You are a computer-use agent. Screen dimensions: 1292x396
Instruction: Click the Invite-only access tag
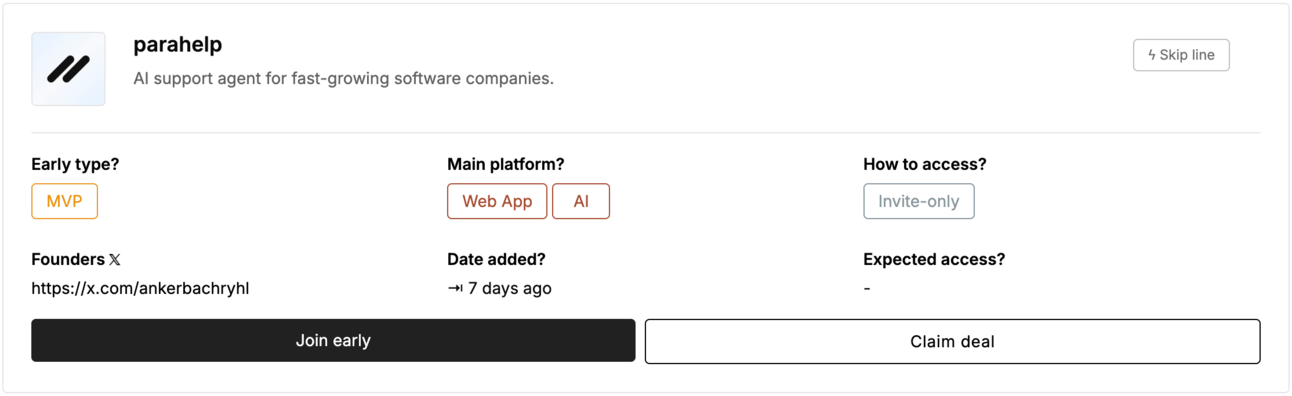point(919,201)
